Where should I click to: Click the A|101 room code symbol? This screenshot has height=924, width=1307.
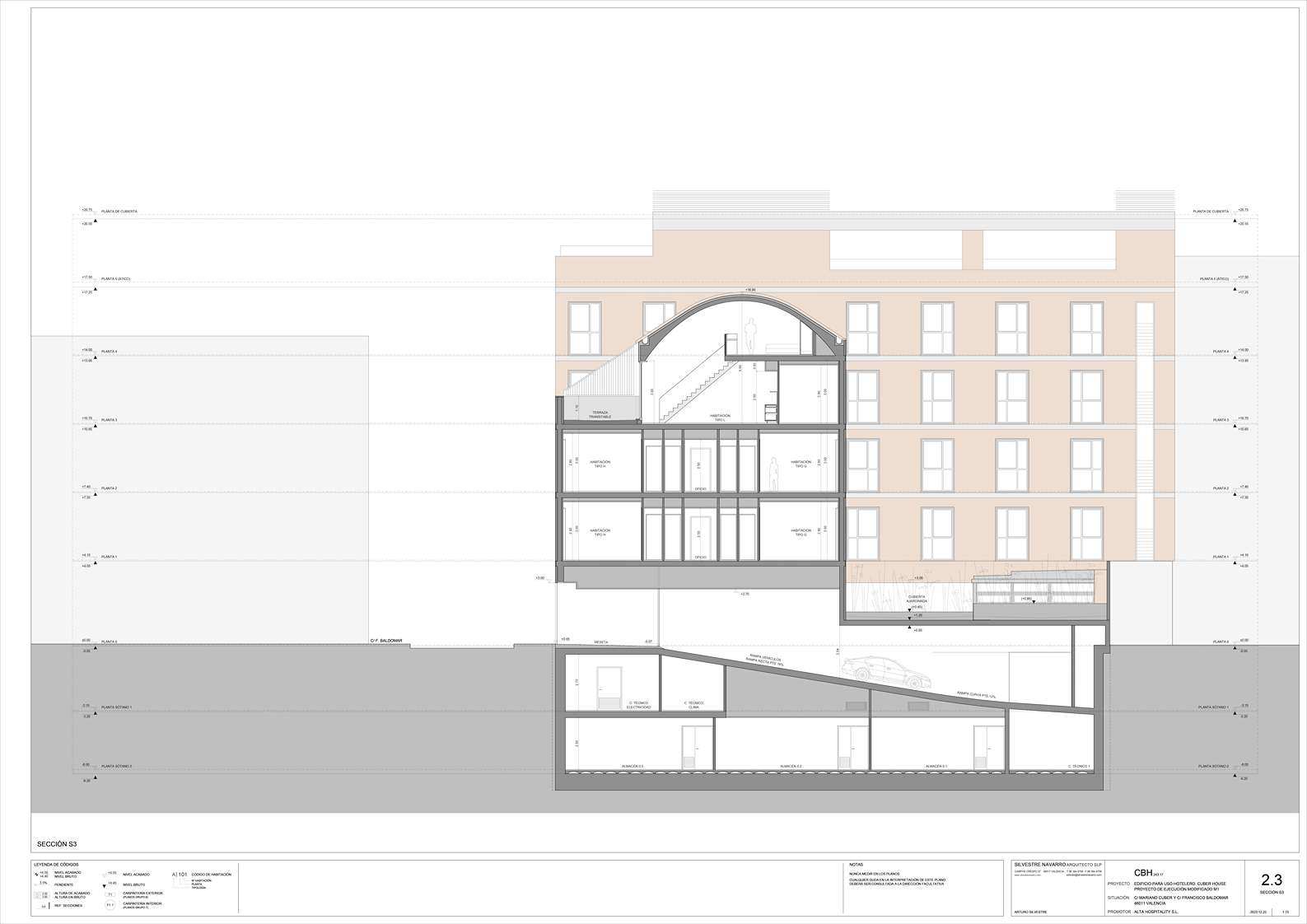pos(180,875)
